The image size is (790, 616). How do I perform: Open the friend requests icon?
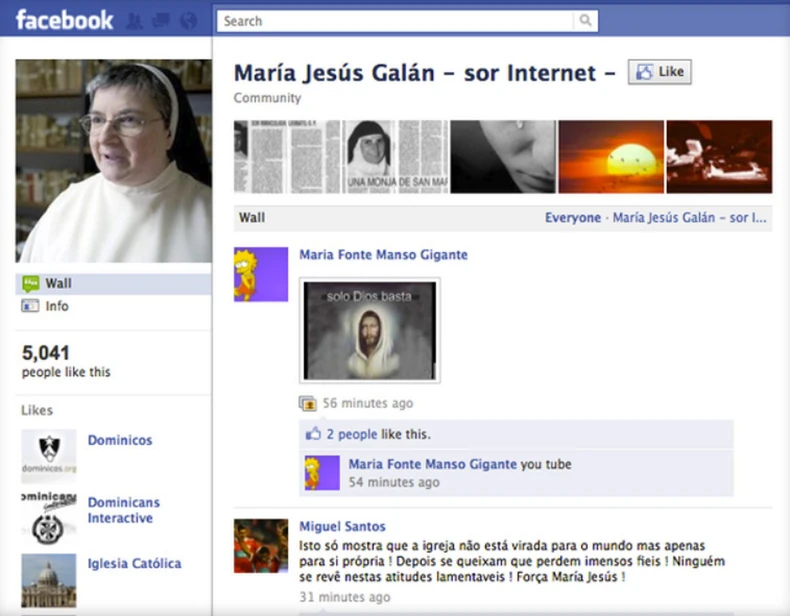click(135, 20)
